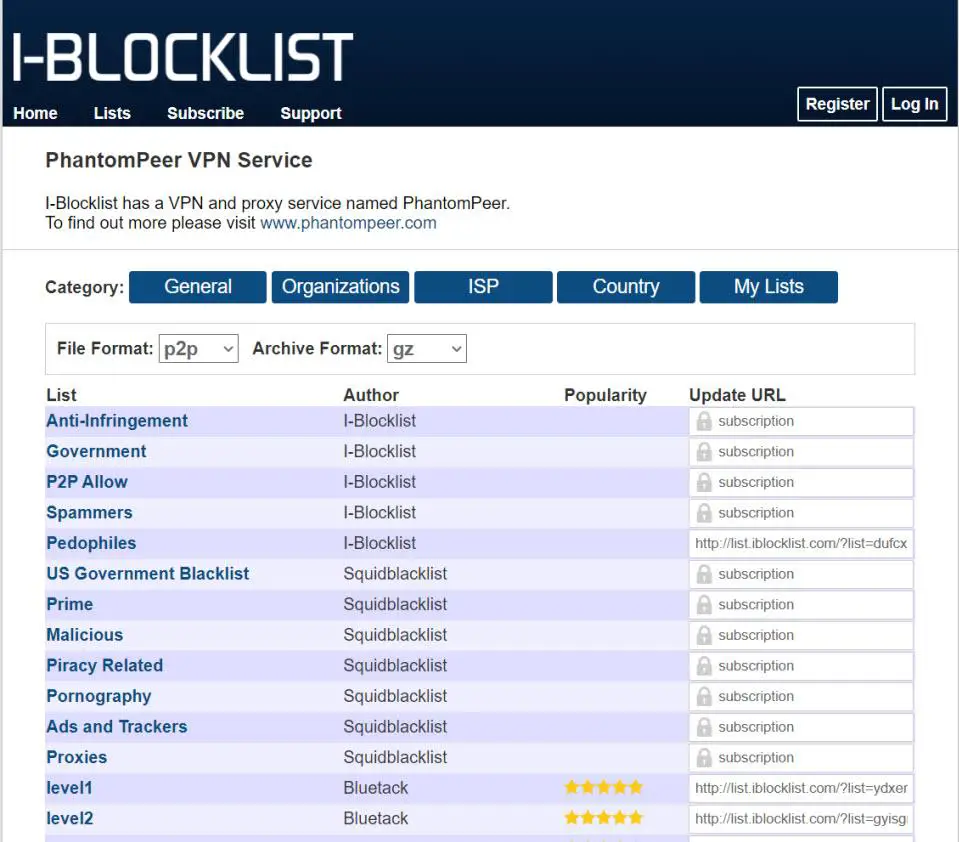Click the Pedophiles list update URL field
The width and height of the screenshot is (959, 842).
tap(801, 544)
